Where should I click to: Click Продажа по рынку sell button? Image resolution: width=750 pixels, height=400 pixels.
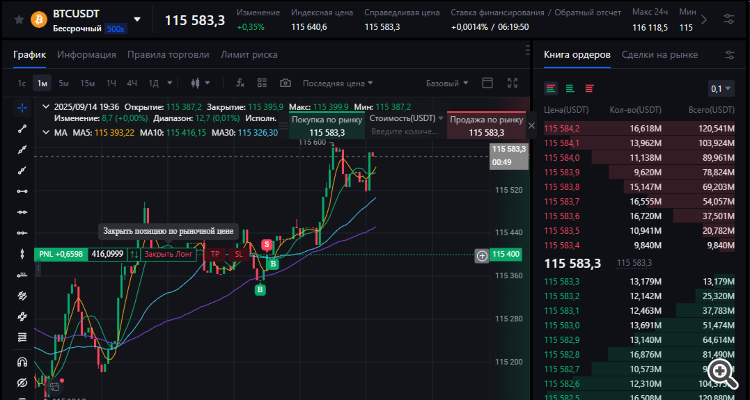(486, 126)
